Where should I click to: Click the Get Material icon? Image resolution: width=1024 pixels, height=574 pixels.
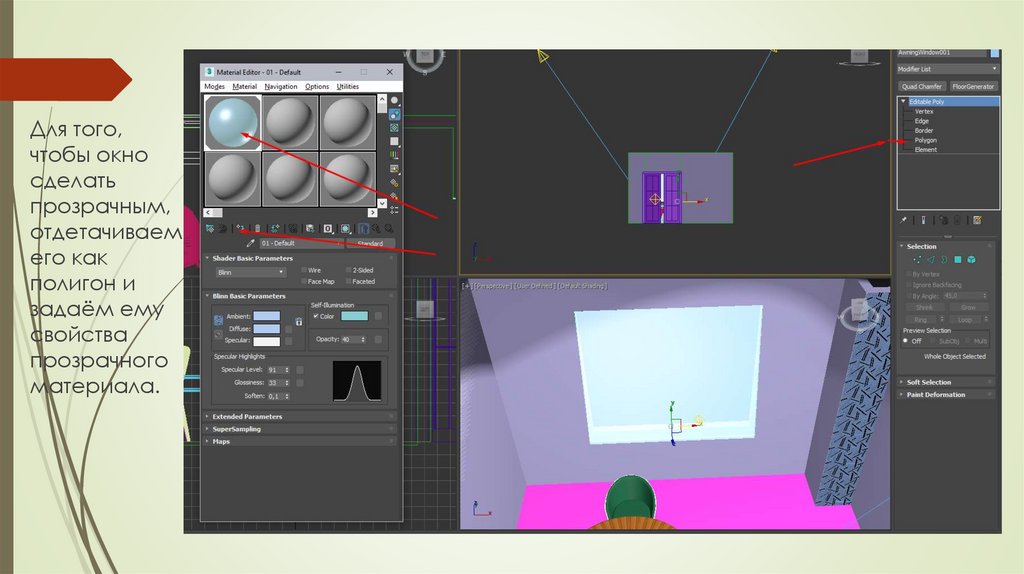coord(209,229)
